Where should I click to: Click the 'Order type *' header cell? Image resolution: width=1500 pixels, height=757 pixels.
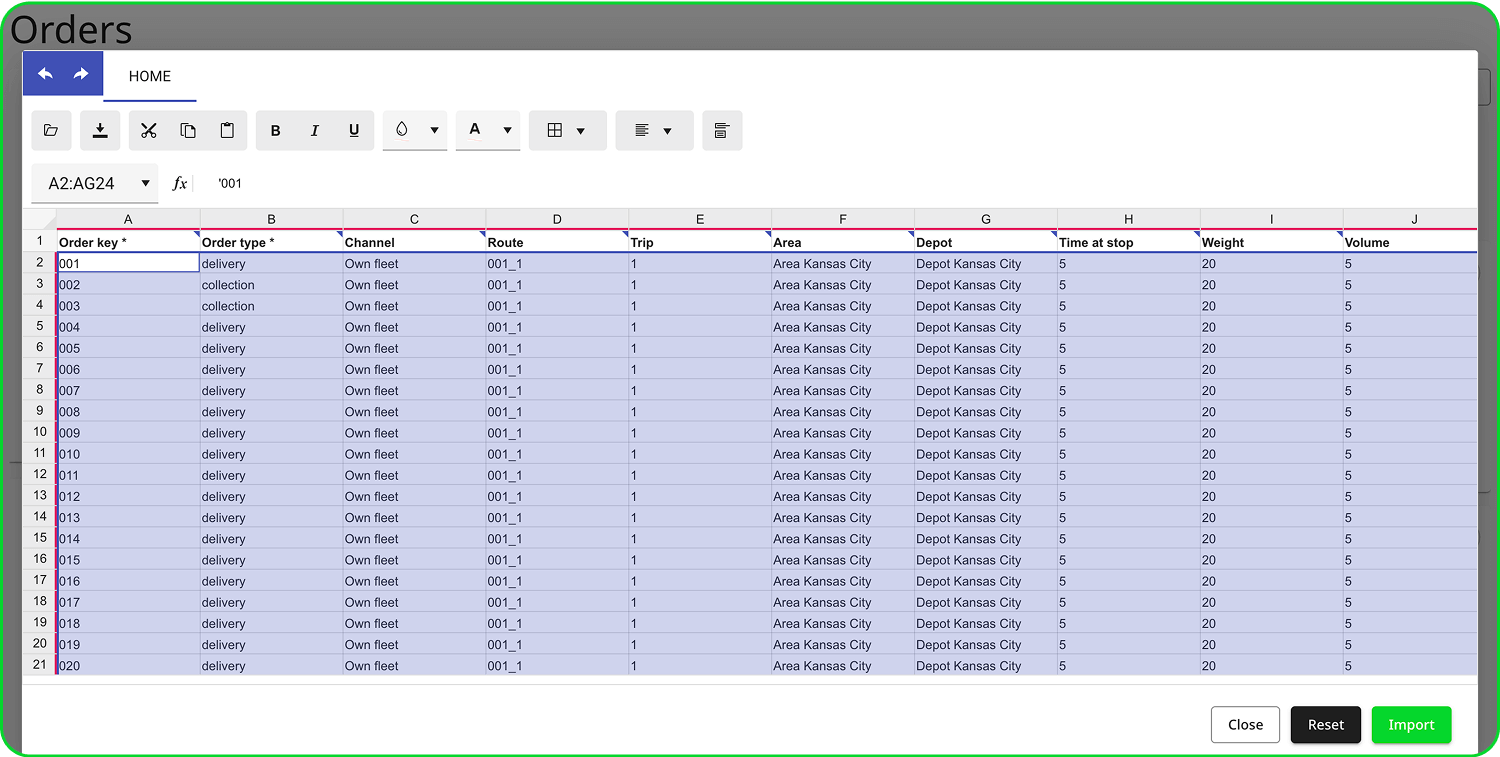(271, 242)
